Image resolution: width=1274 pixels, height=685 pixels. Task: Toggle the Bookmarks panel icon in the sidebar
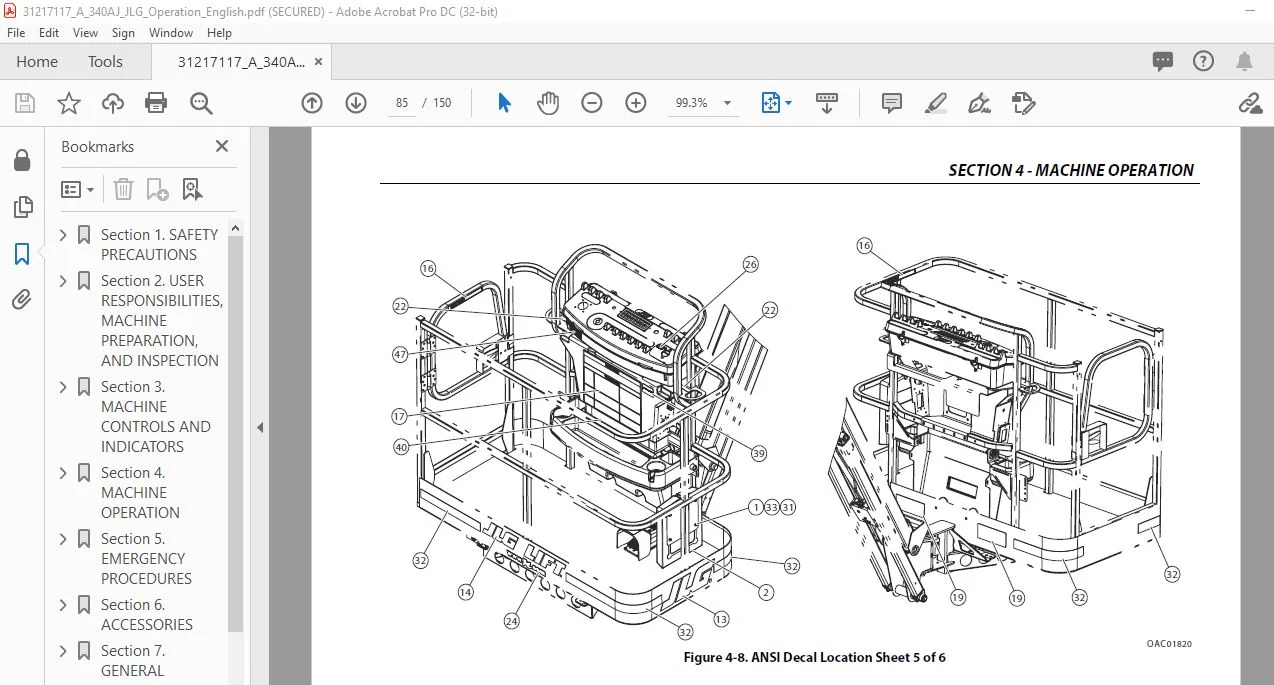(22, 254)
